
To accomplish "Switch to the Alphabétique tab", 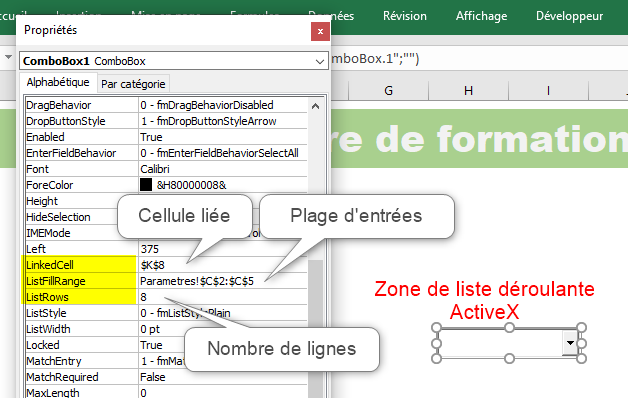I will (x=58, y=82).
